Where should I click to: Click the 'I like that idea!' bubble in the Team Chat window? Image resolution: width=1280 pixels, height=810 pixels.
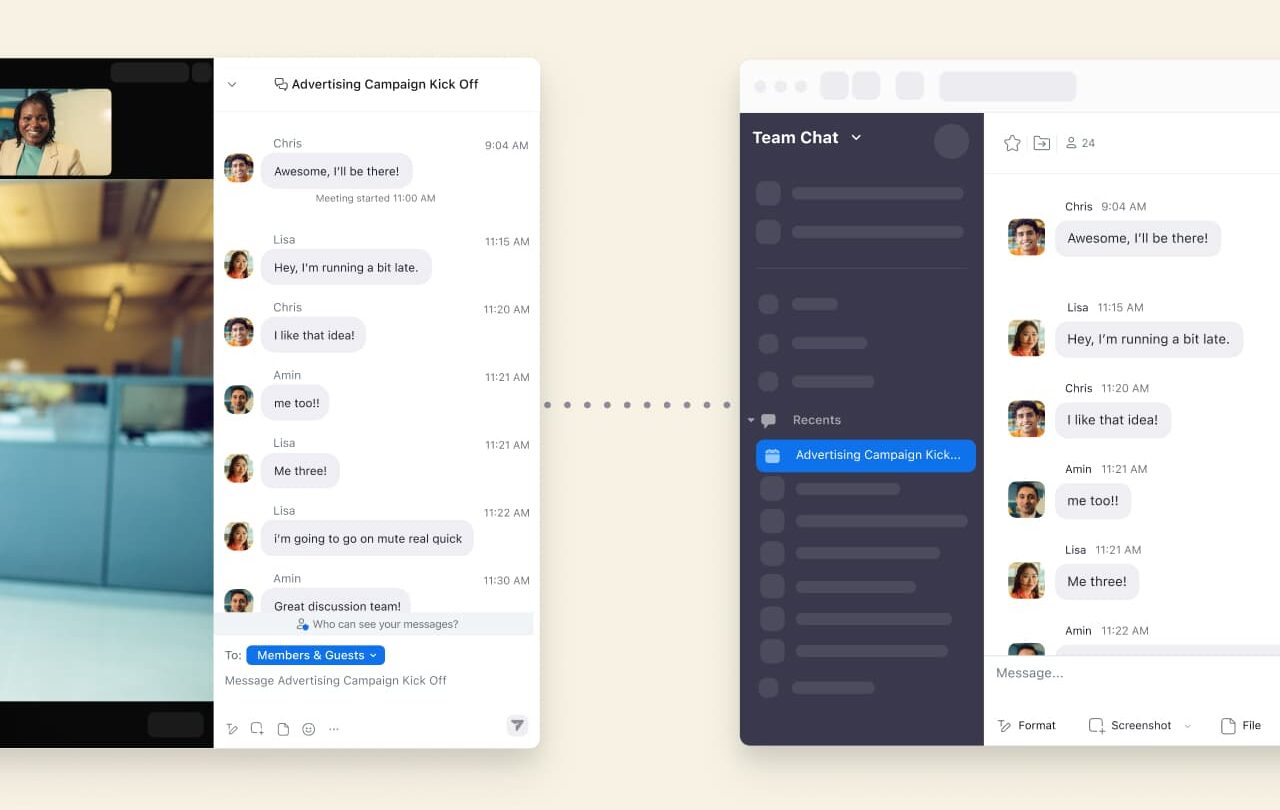[x=1113, y=420]
